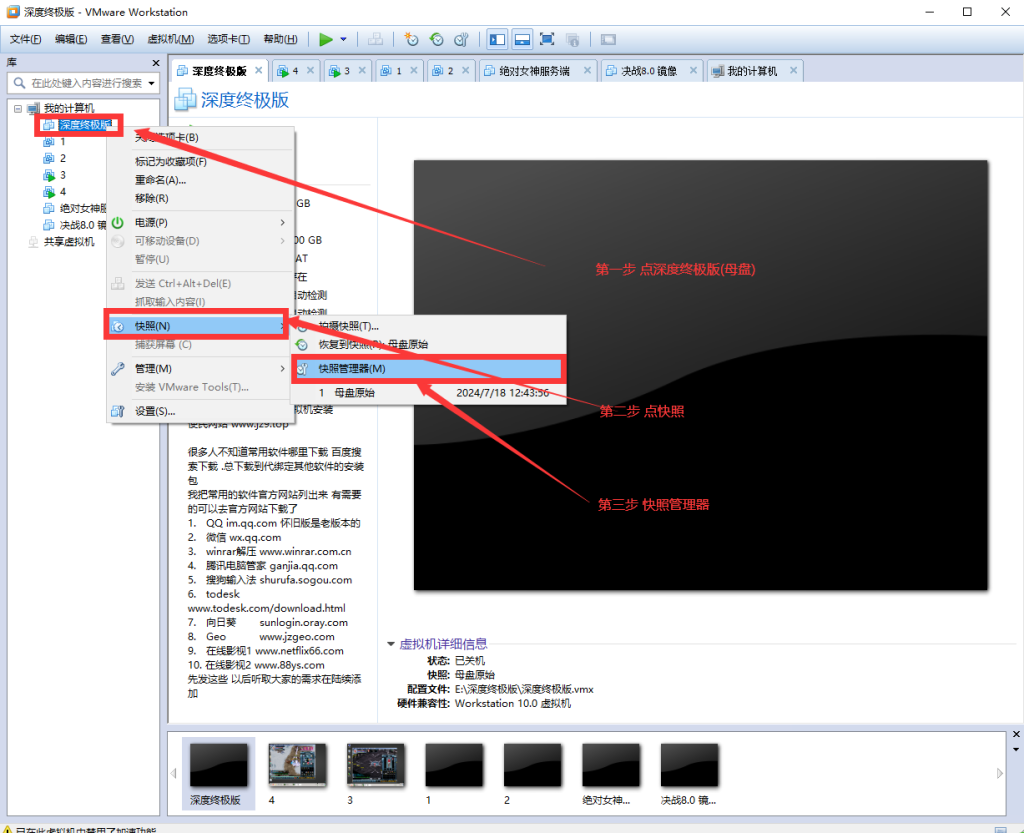The width and height of the screenshot is (1024, 833).
Task: Open the 编辑(E) menu
Action: pos(71,39)
